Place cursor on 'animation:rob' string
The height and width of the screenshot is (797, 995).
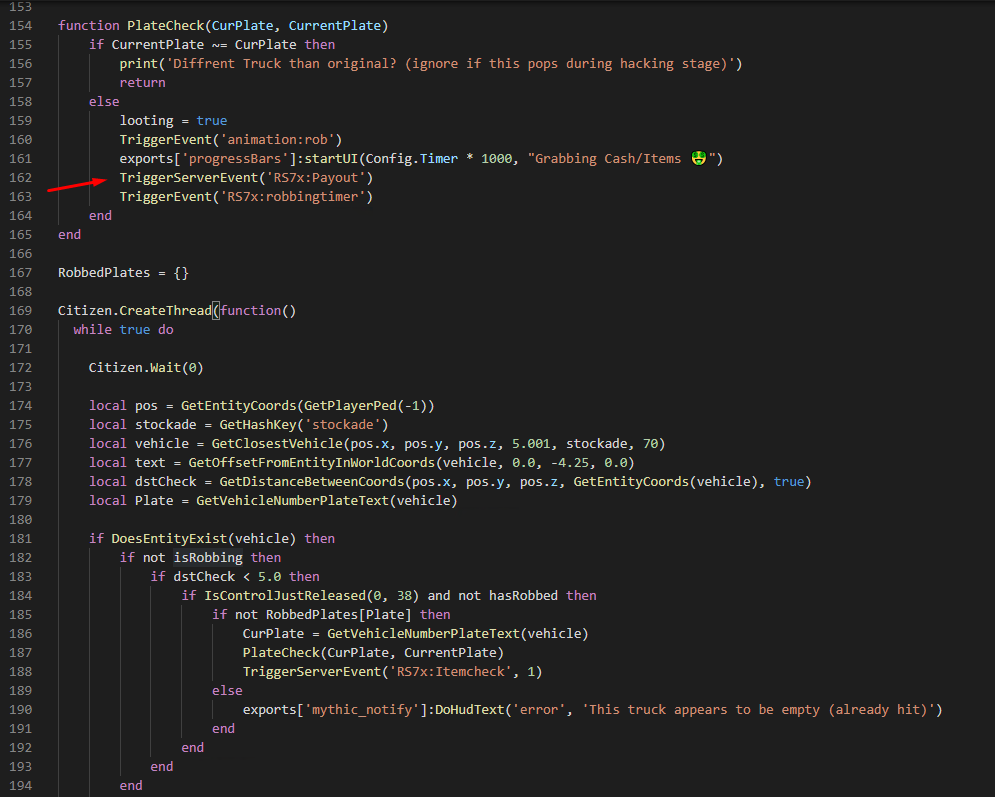(277, 140)
